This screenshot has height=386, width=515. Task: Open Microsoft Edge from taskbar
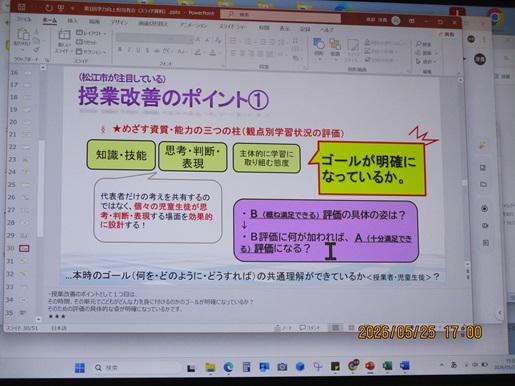pos(228,367)
